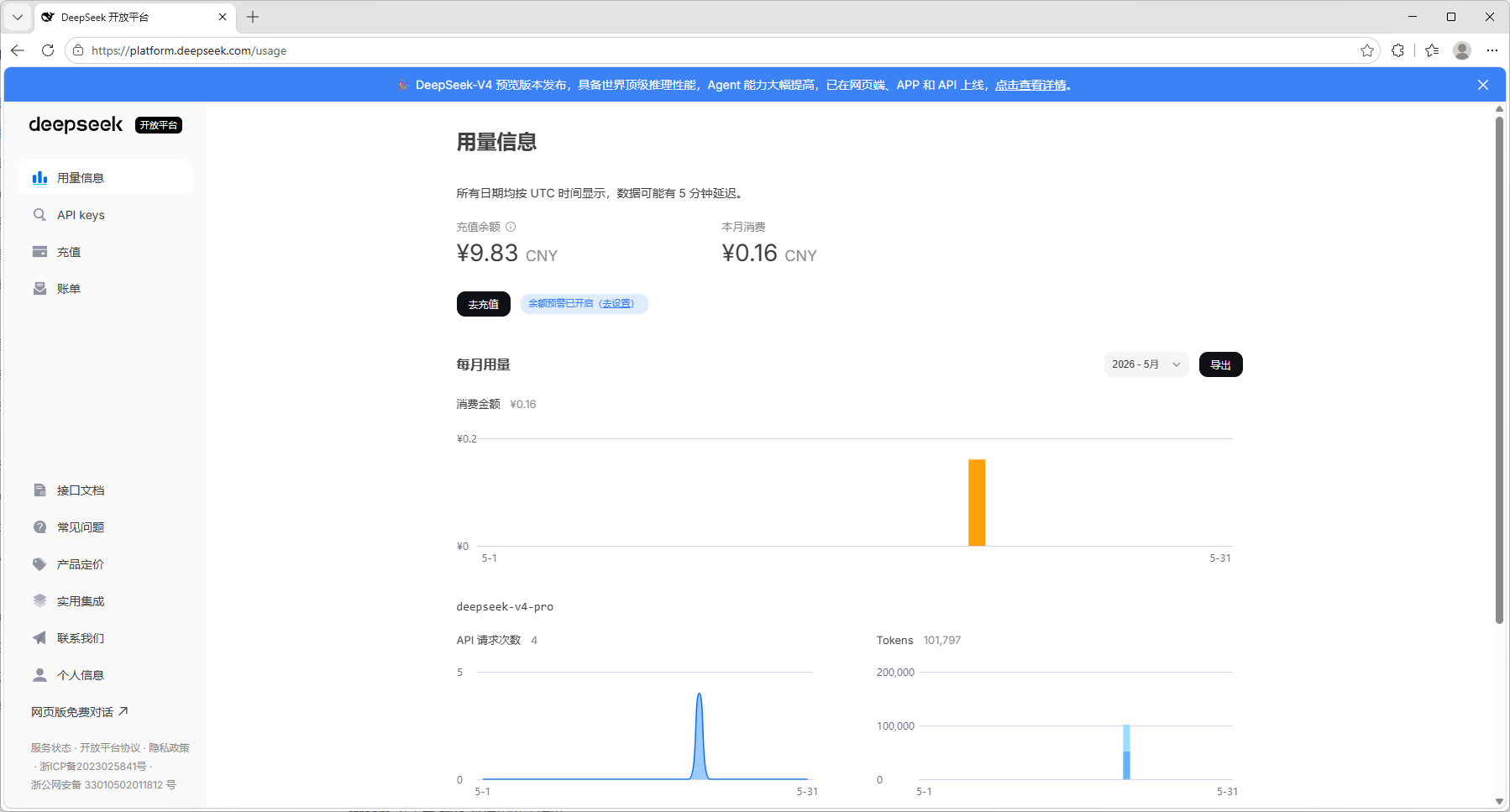Open the 开放平台协议 agreement link
Screen dimensions: 1510x812
110,747
